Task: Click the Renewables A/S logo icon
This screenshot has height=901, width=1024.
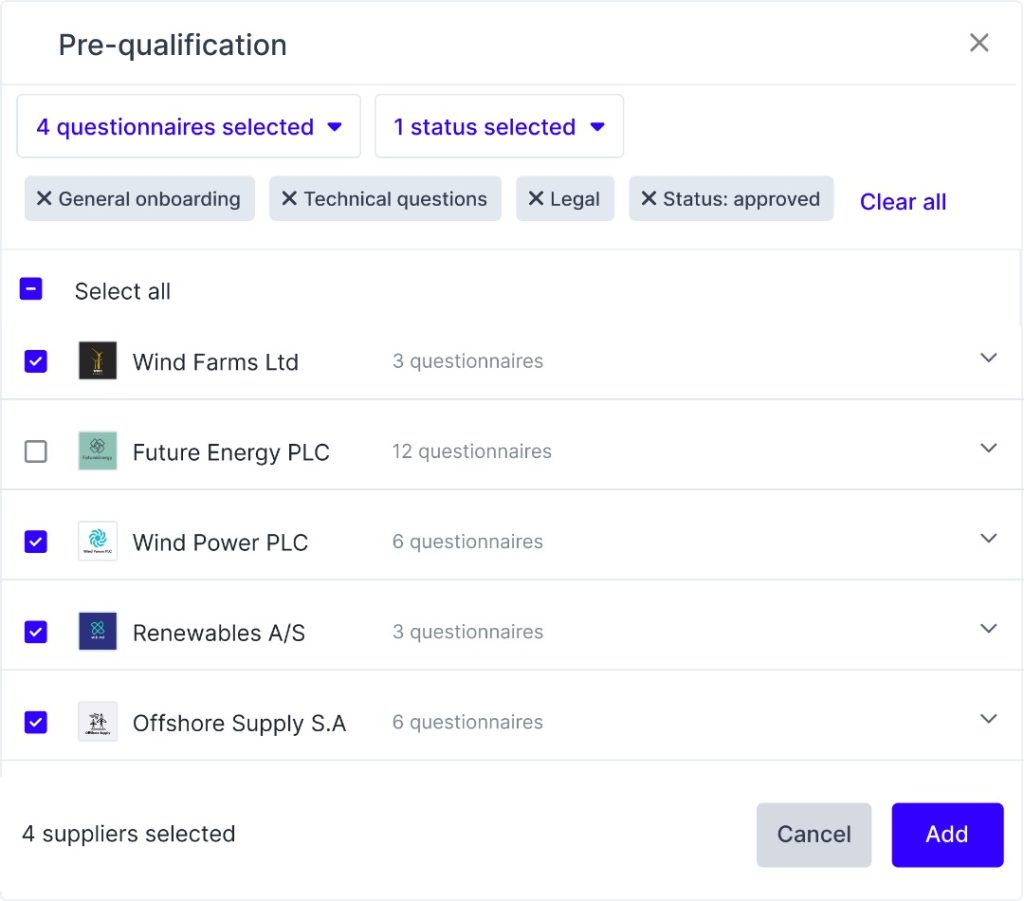Action: point(98,631)
